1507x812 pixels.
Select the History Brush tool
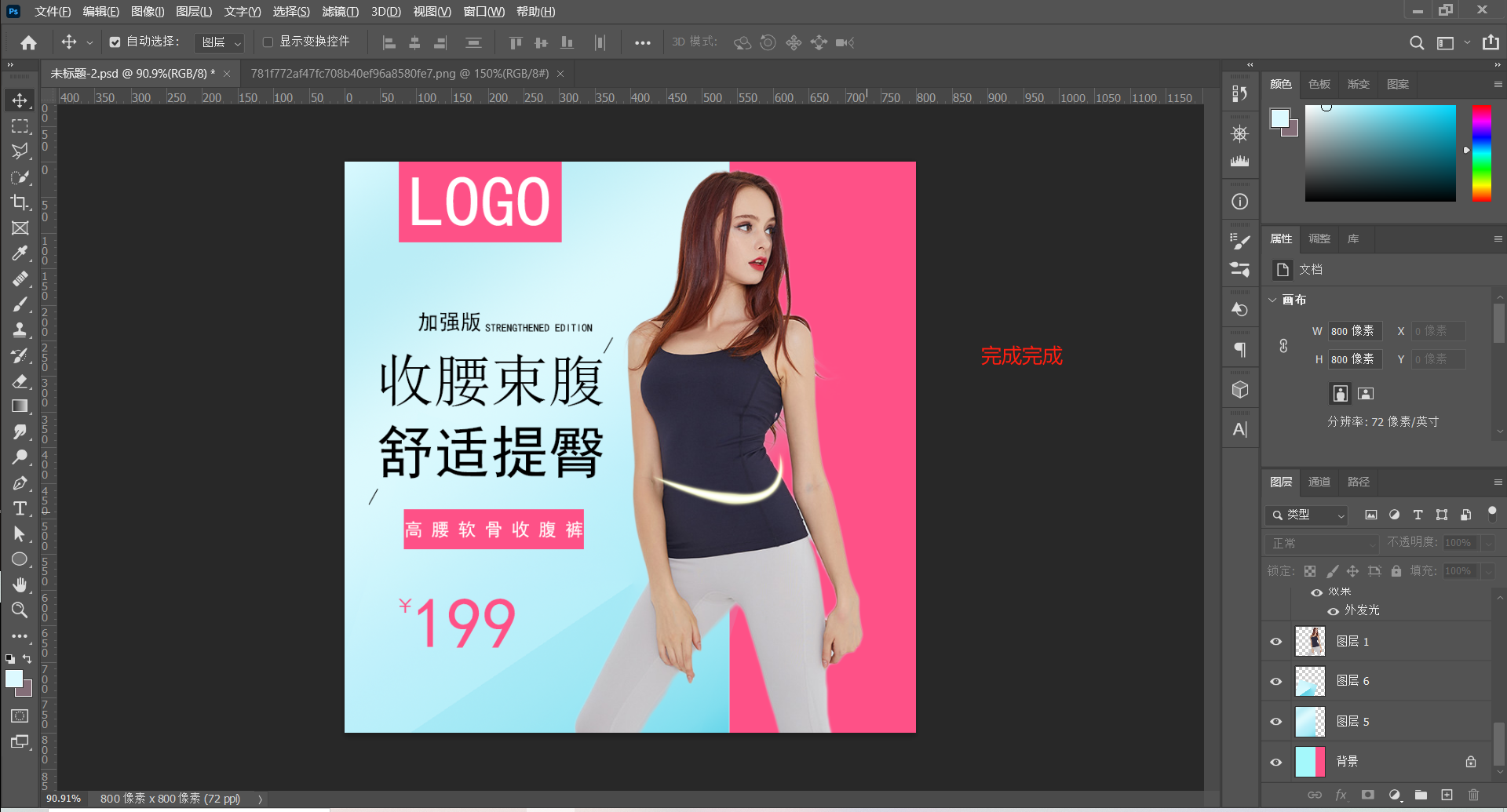[20, 355]
